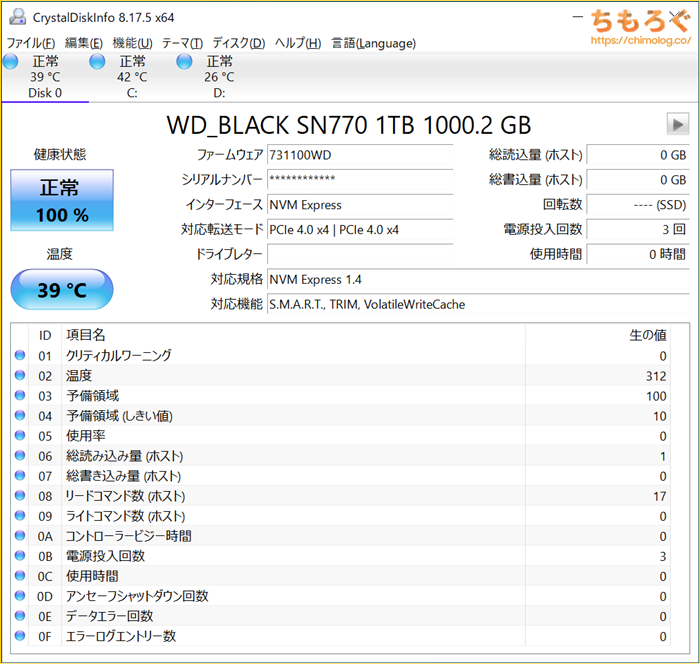Image resolution: width=700 pixels, height=664 pixels.
Task: Open the 言語(Language) menu
Action: [374, 43]
